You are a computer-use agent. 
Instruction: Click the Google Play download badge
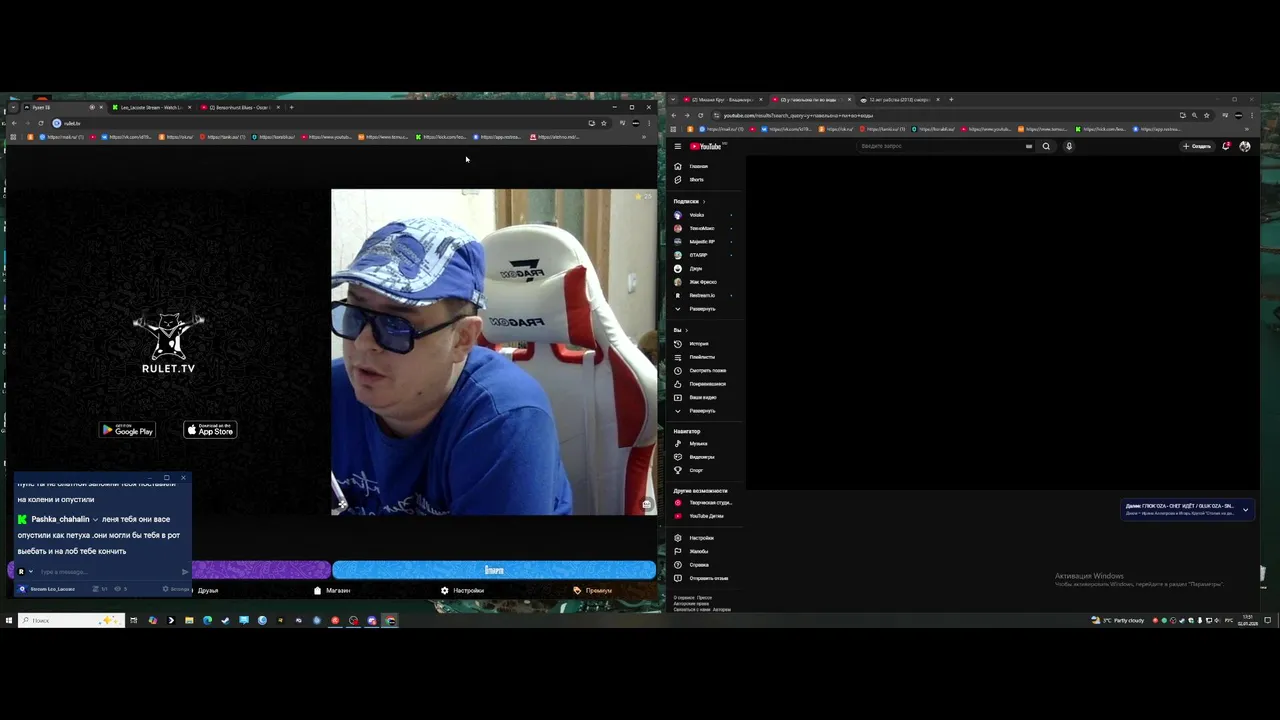point(127,430)
